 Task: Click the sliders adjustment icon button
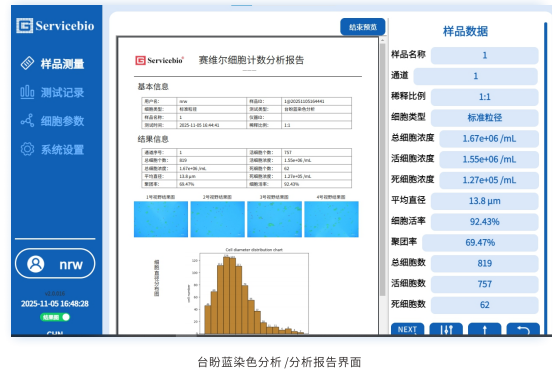coord(446,329)
